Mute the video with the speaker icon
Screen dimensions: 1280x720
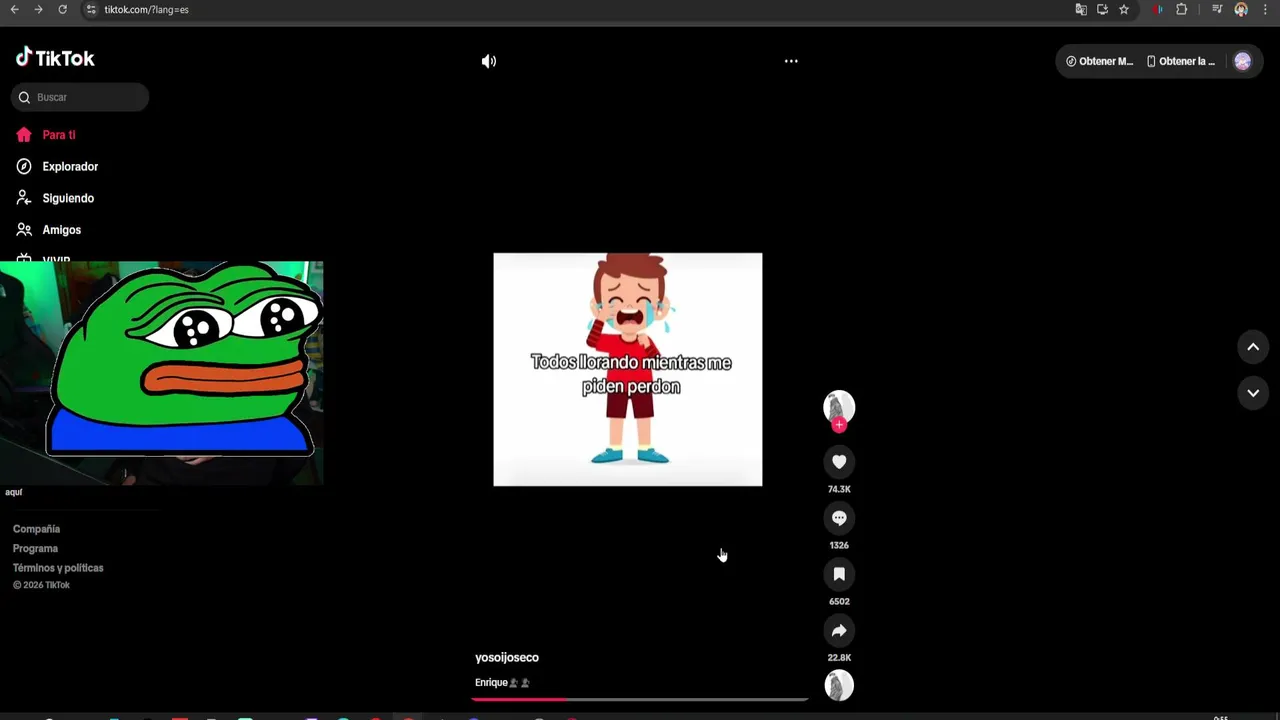click(x=488, y=61)
